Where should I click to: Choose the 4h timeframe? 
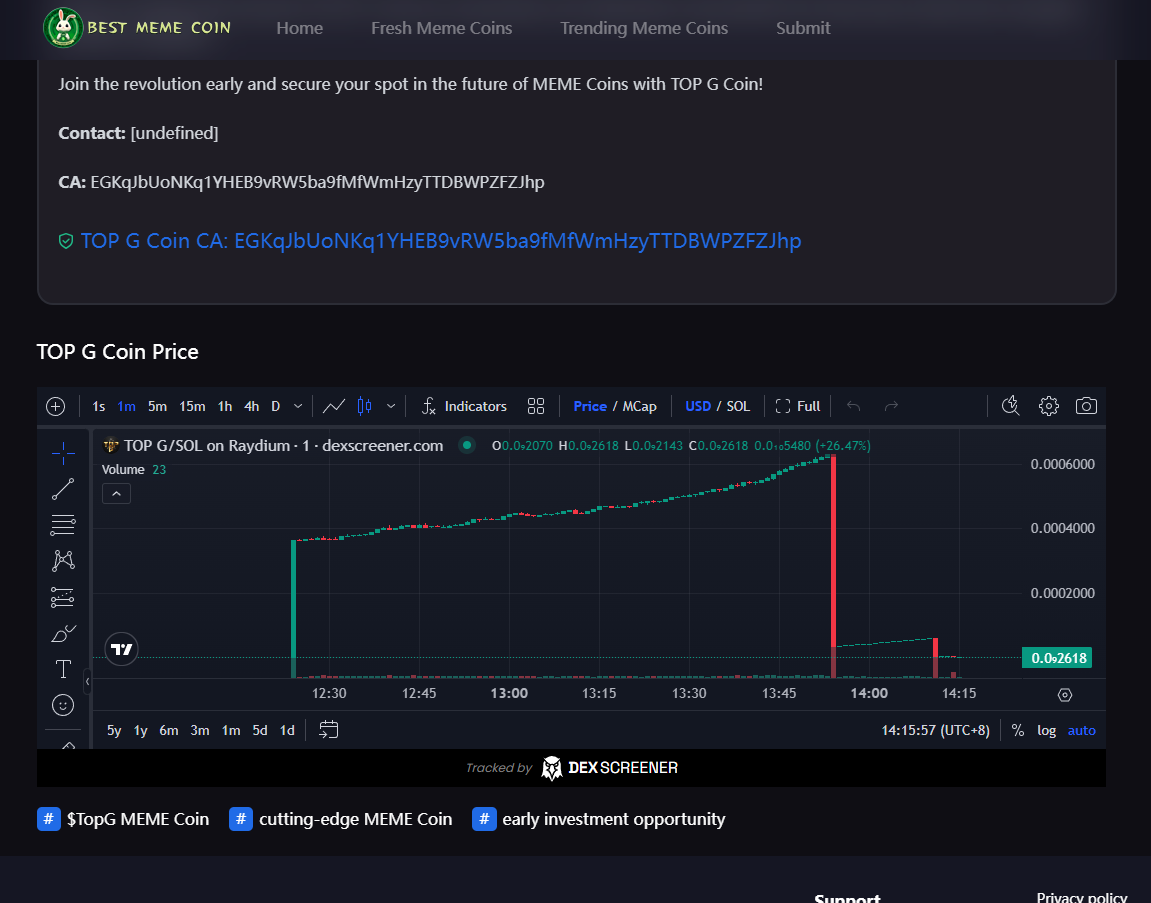[x=252, y=406]
